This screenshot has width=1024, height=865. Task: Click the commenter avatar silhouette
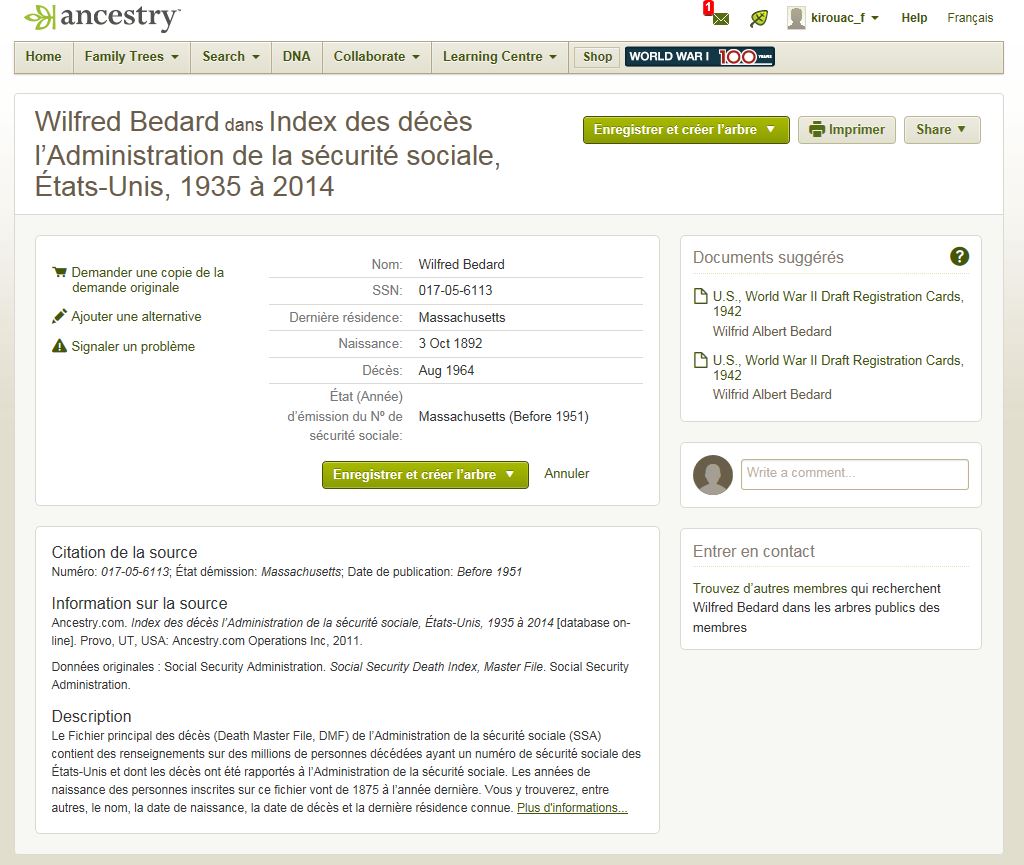[712, 475]
